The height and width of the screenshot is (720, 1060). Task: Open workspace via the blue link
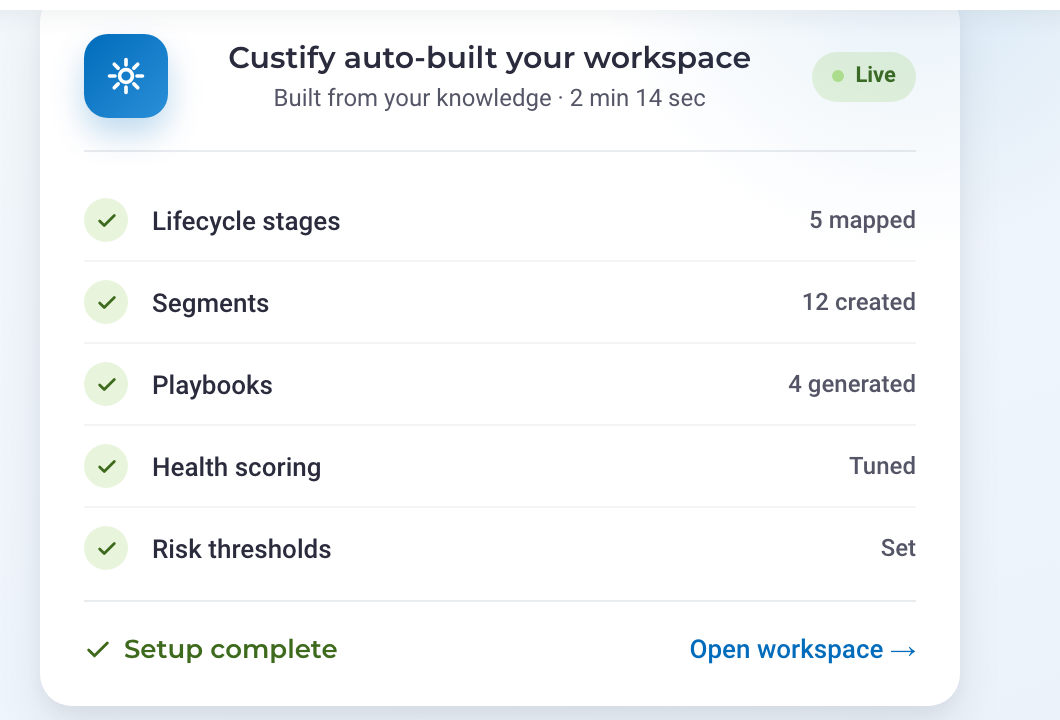pos(802,650)
